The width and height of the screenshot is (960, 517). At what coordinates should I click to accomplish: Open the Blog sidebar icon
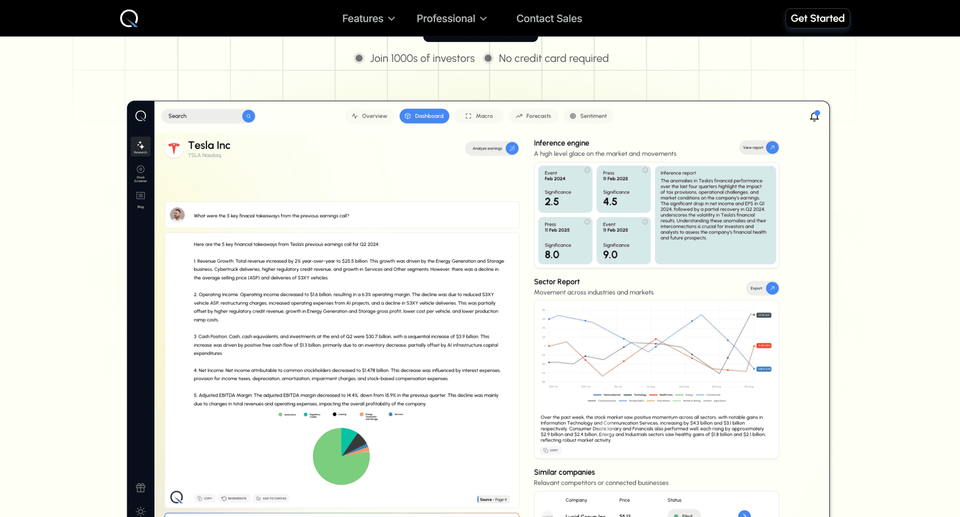140,198
